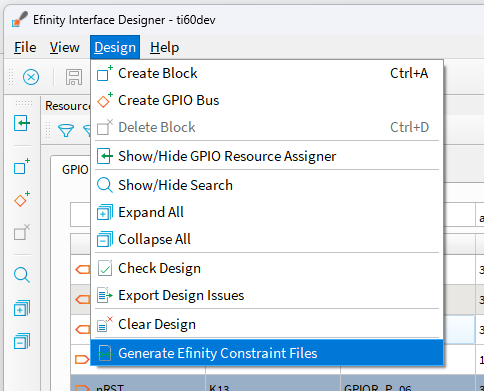This screenshot has height=391, width=484.
Task: Open the File menu
Action: [x=25, y=47]
